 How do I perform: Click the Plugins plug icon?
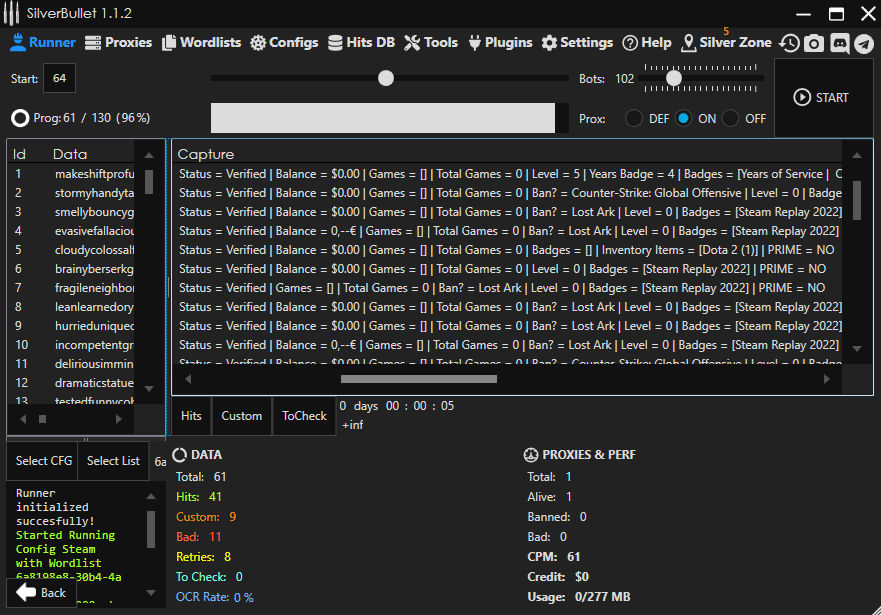(x=472, y=43)
